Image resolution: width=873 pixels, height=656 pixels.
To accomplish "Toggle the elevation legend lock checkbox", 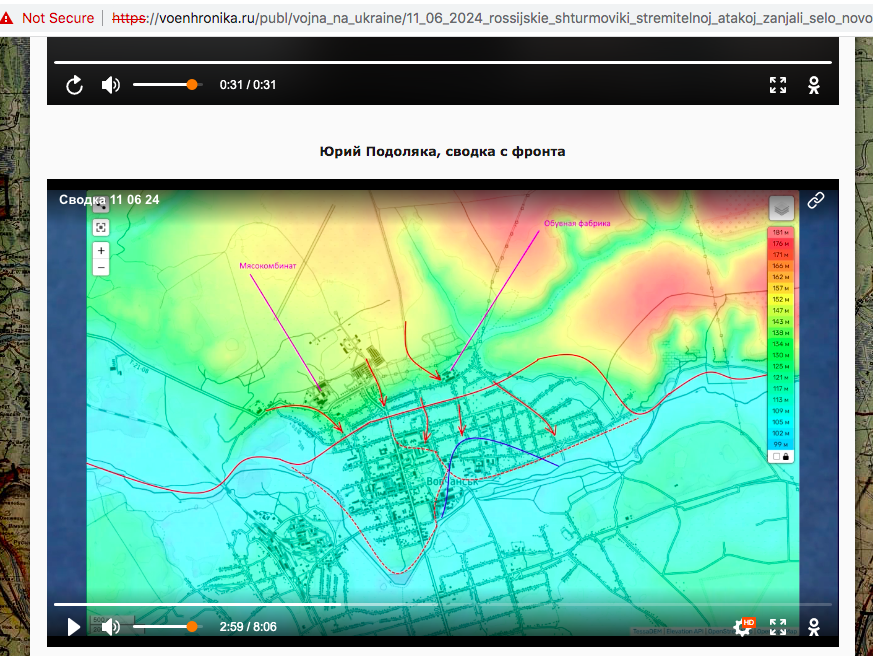I will pyautogui.click(x=776, y=456).
